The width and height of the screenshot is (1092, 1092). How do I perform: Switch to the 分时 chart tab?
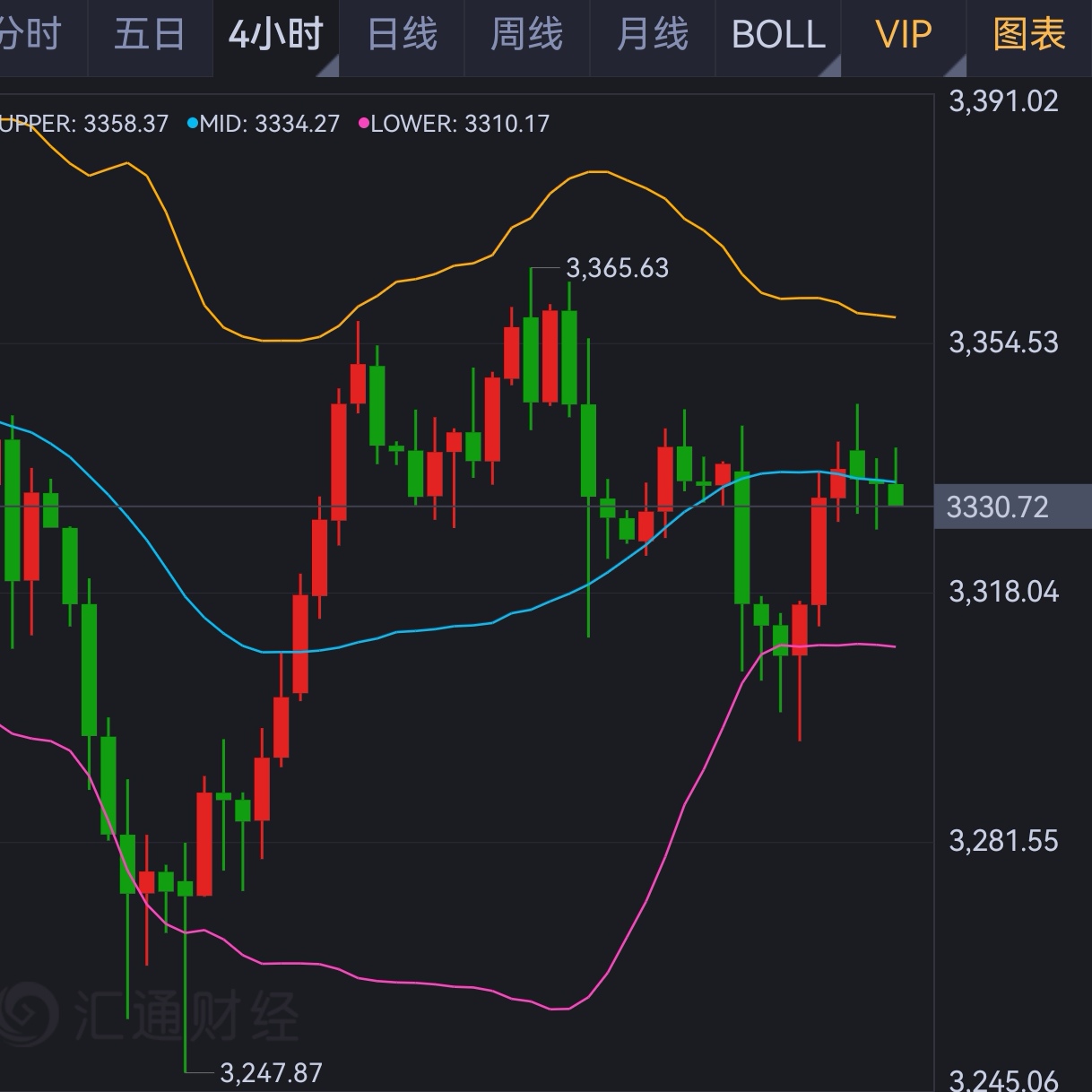[31, 35]
